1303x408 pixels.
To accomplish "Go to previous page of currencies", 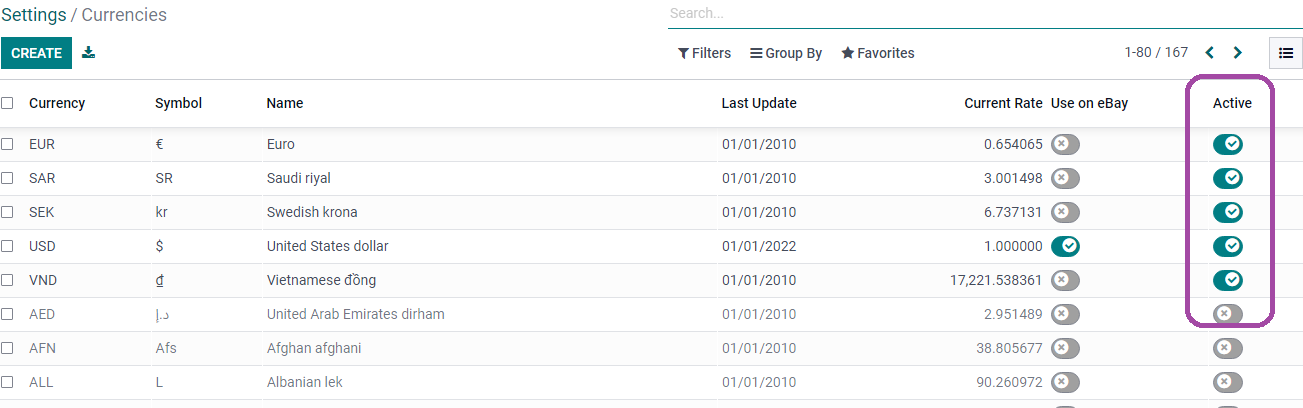I will (1210, 53).
